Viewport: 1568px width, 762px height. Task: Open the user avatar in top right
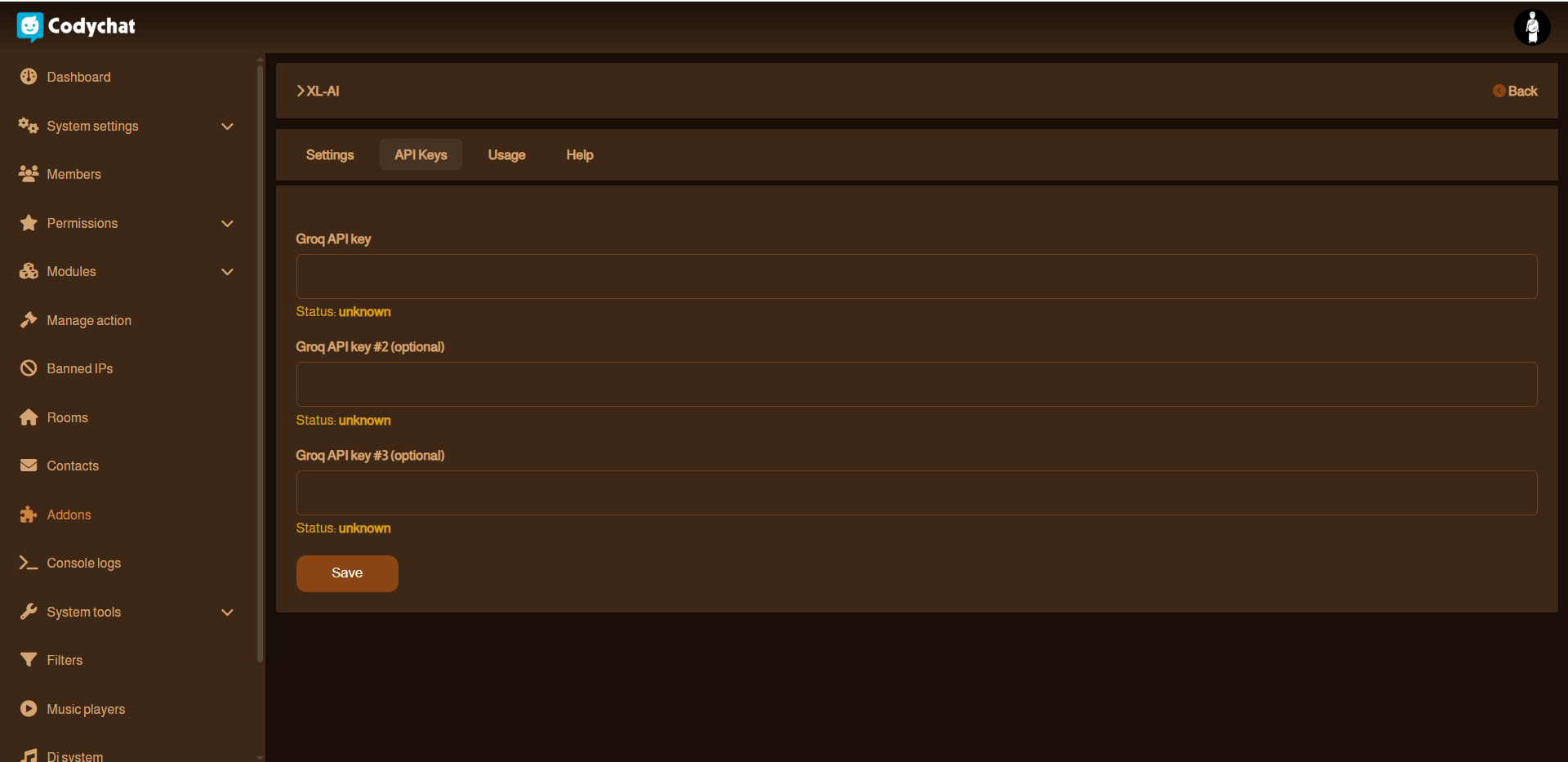pos(1531,28)
